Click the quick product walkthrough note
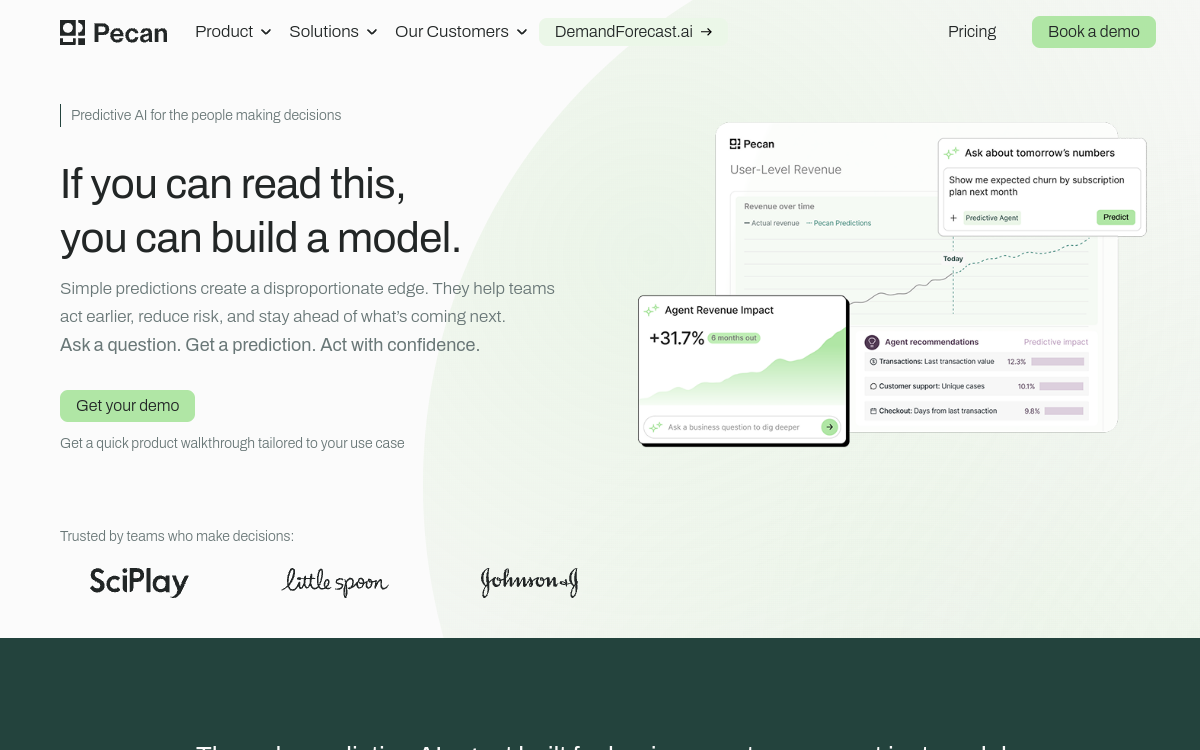The width and height of the screenshot is (1200, 750). [232, 443]
